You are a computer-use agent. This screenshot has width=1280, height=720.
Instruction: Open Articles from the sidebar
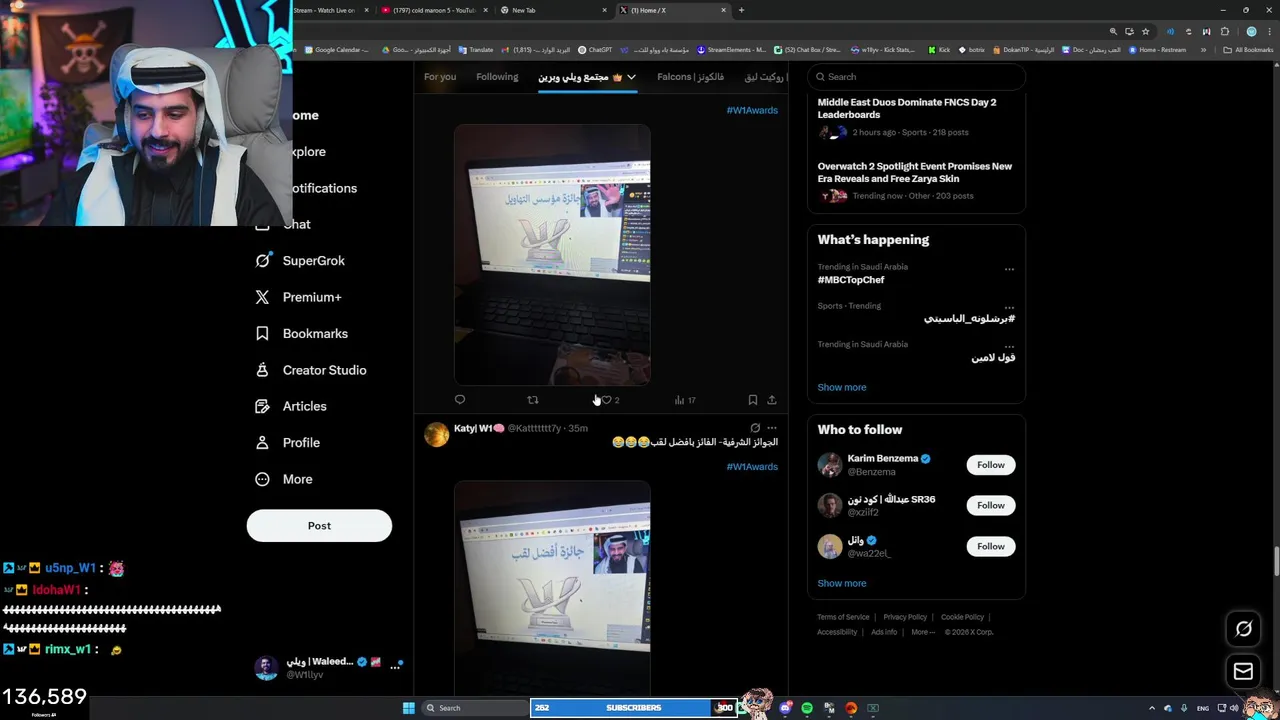tap(291, 406)
